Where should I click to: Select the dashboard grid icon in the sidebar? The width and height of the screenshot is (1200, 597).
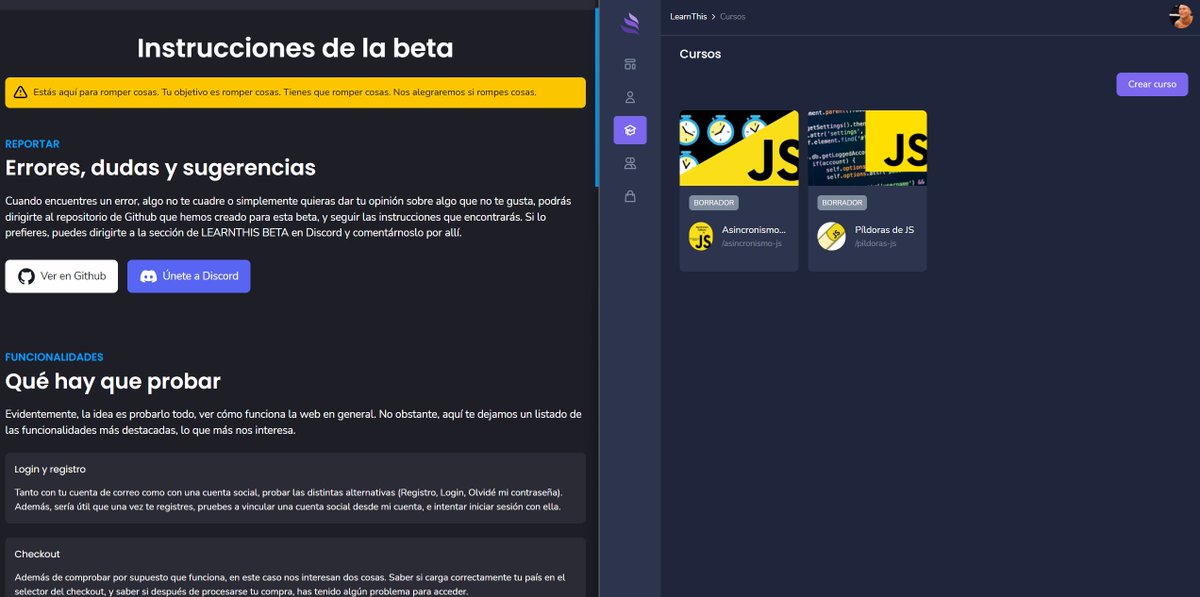pos(630,62)
